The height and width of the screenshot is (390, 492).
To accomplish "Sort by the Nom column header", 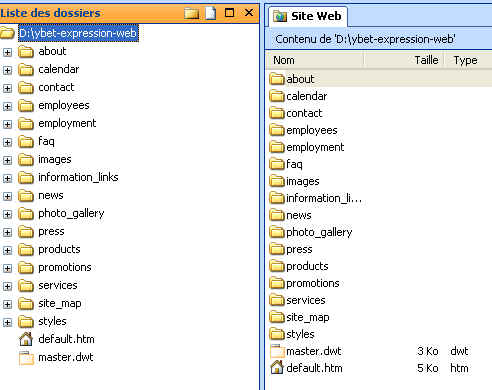I will point(315,60).
